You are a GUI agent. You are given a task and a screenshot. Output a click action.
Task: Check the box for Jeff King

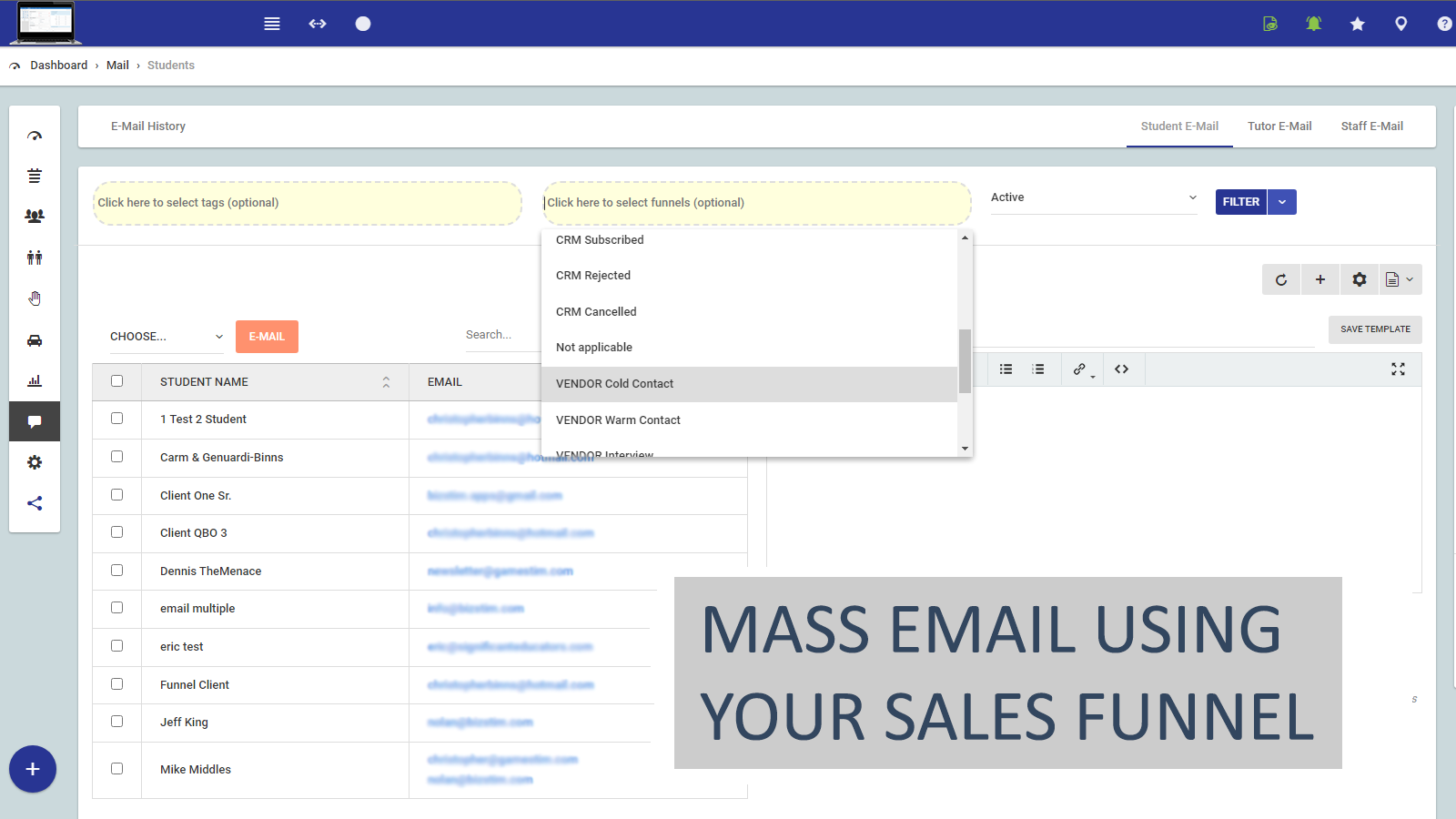point(116,722)
